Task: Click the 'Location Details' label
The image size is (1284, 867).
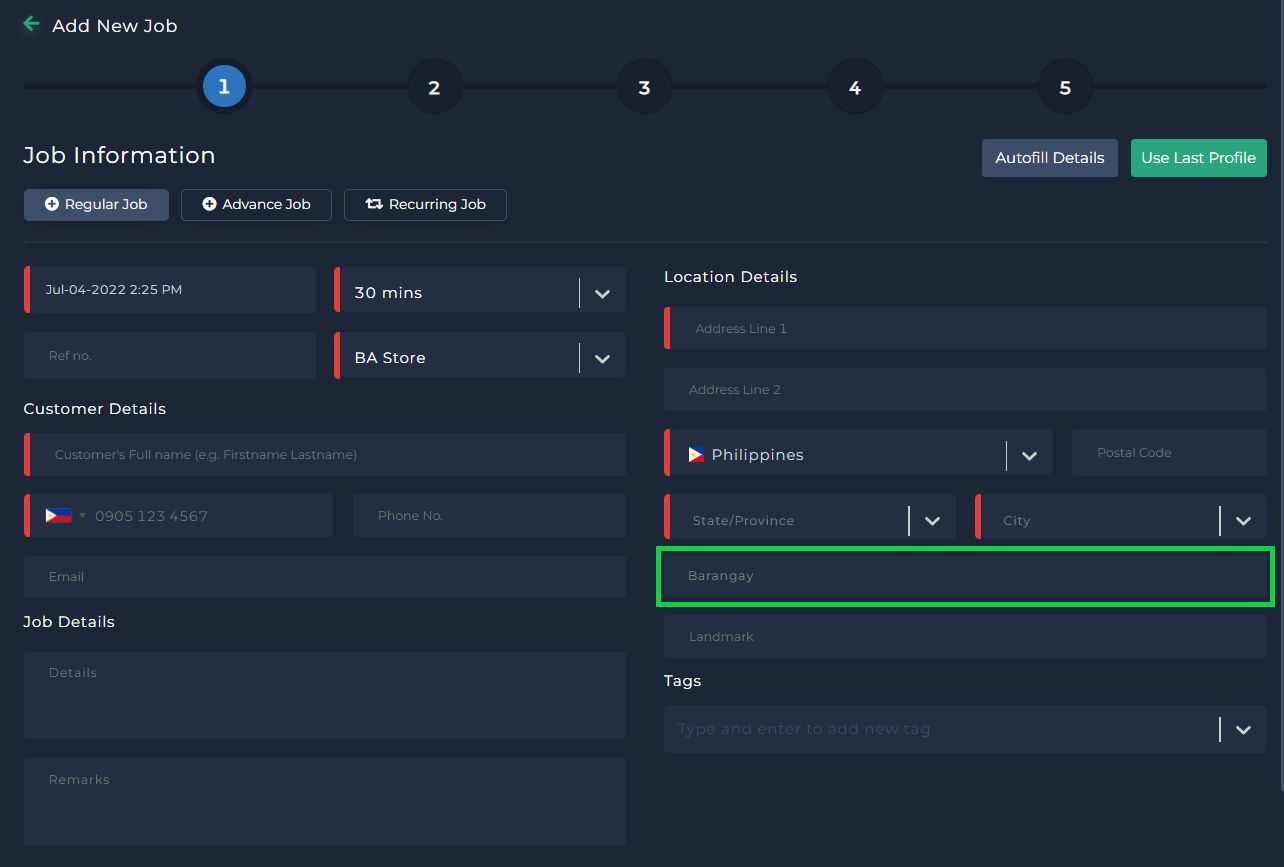Action: coord(731,276)
